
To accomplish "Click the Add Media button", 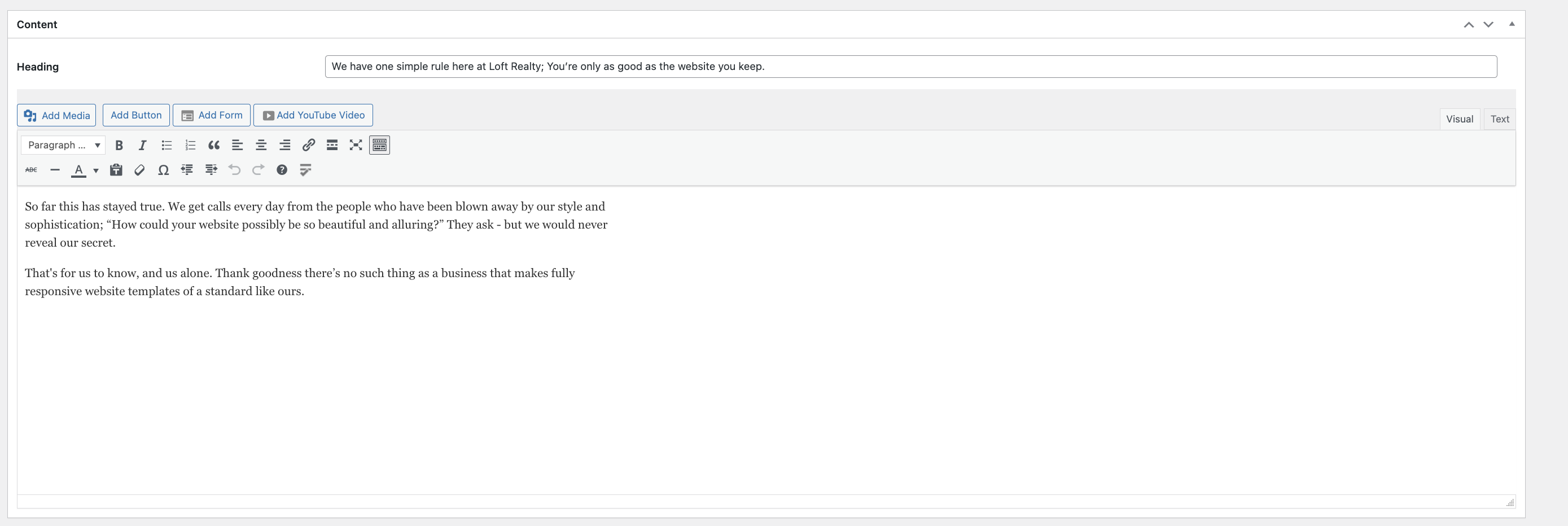I will 56,115.
